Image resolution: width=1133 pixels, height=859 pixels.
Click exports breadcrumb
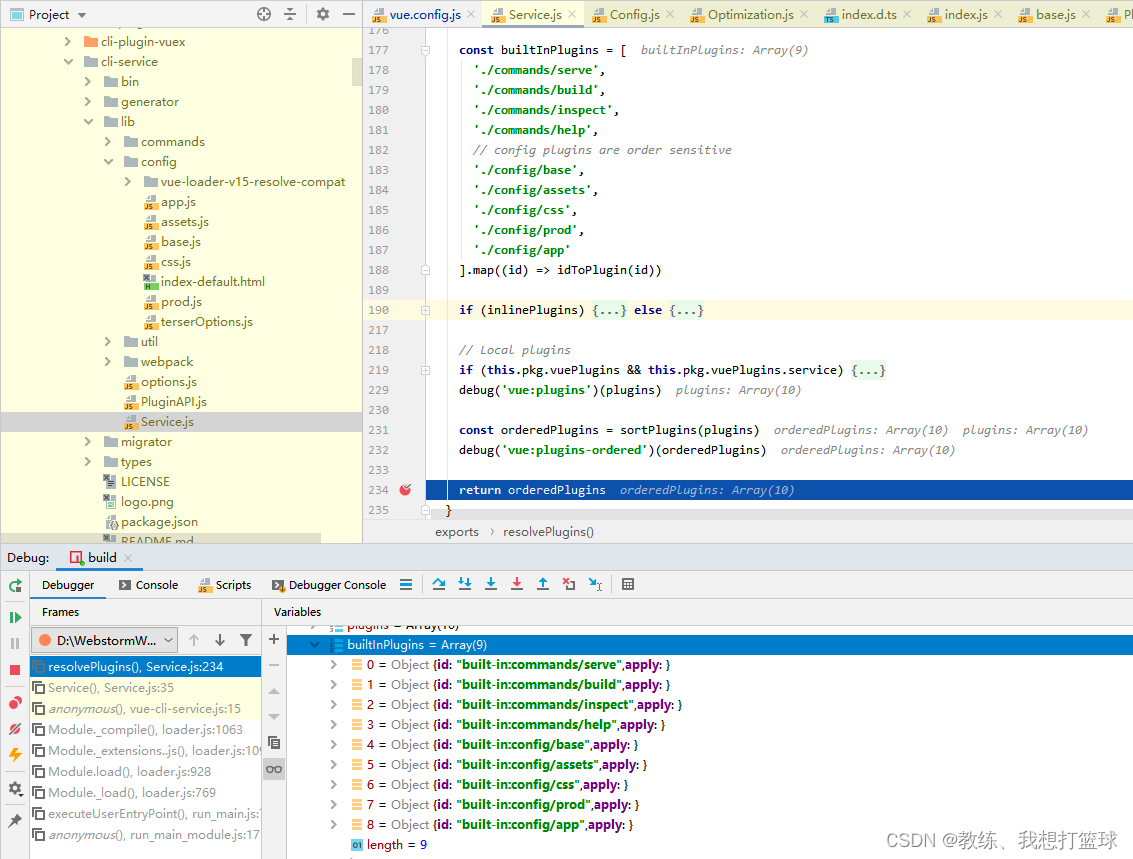457,532
